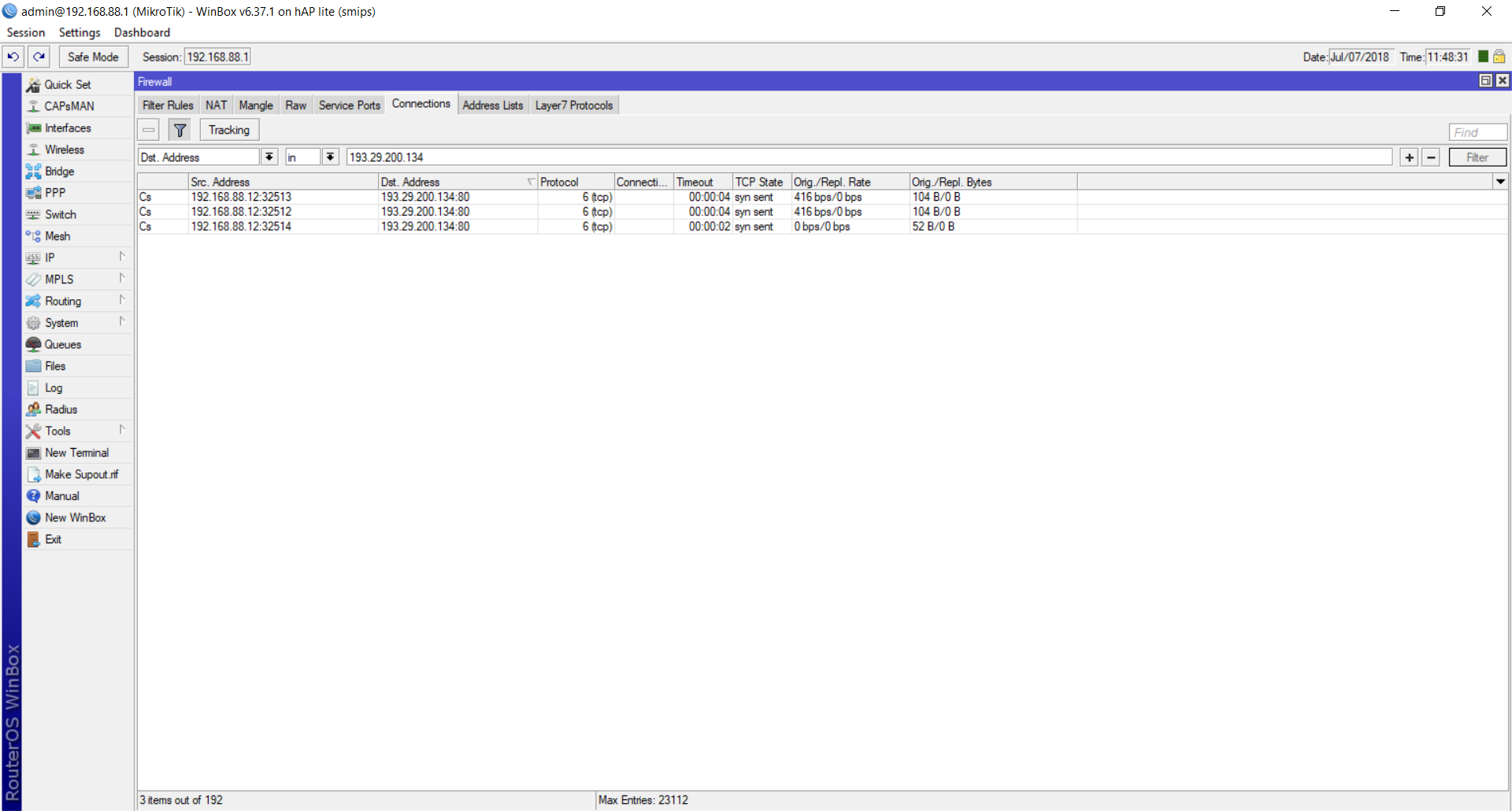Viewport: 1512px width, 811px height.
Task: Open the Session menu
Action: pyautogui.click(x=26, y=32)
